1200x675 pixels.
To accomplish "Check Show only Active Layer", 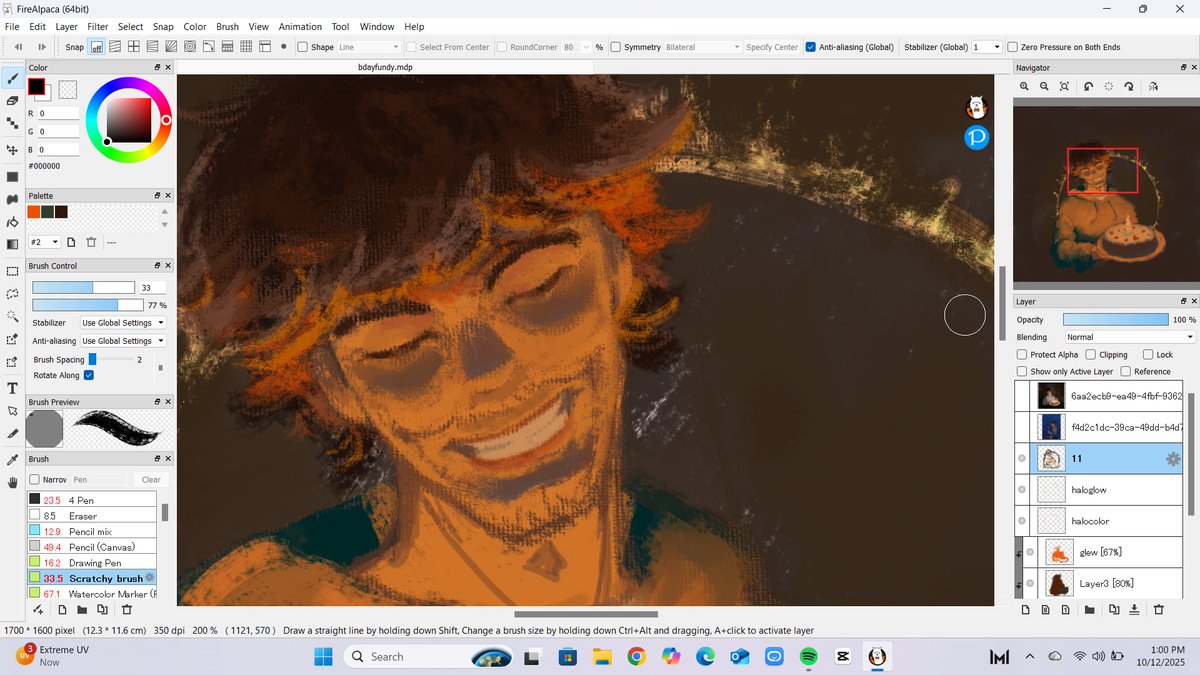I will click(x=1021, y=371).
